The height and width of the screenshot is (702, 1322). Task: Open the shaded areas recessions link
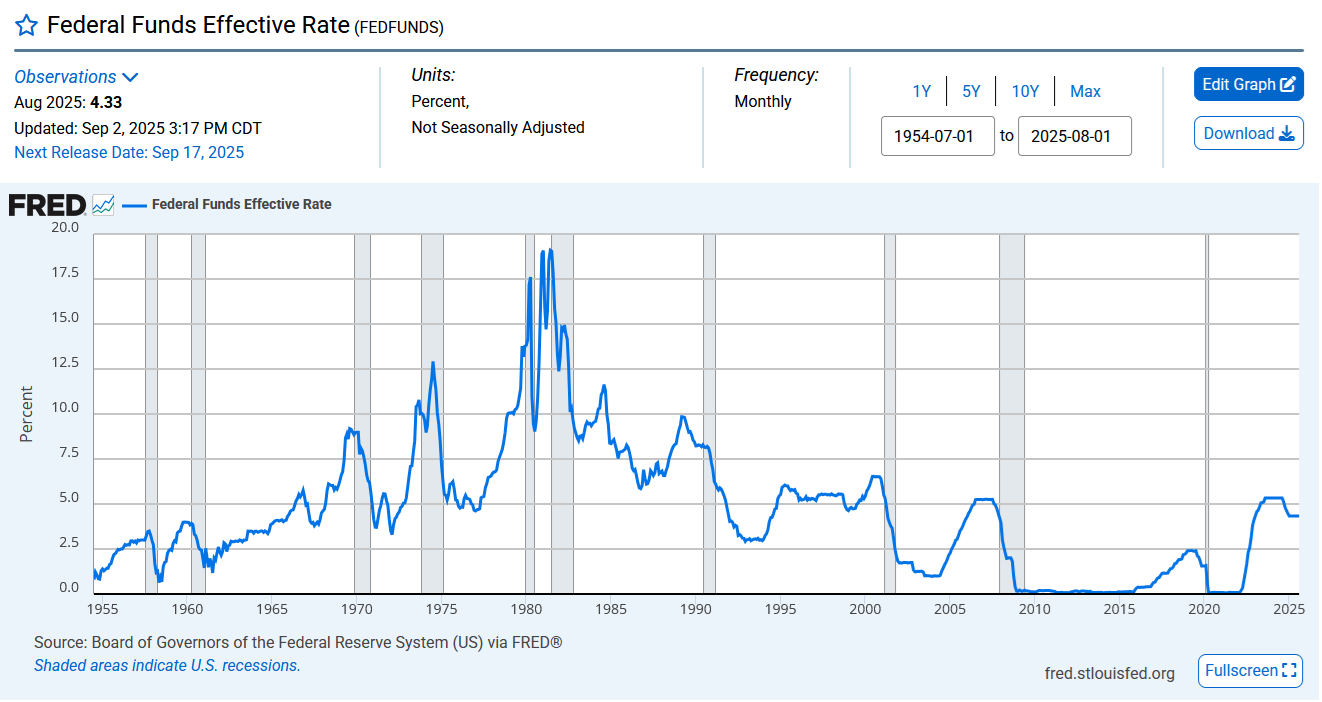167,665
